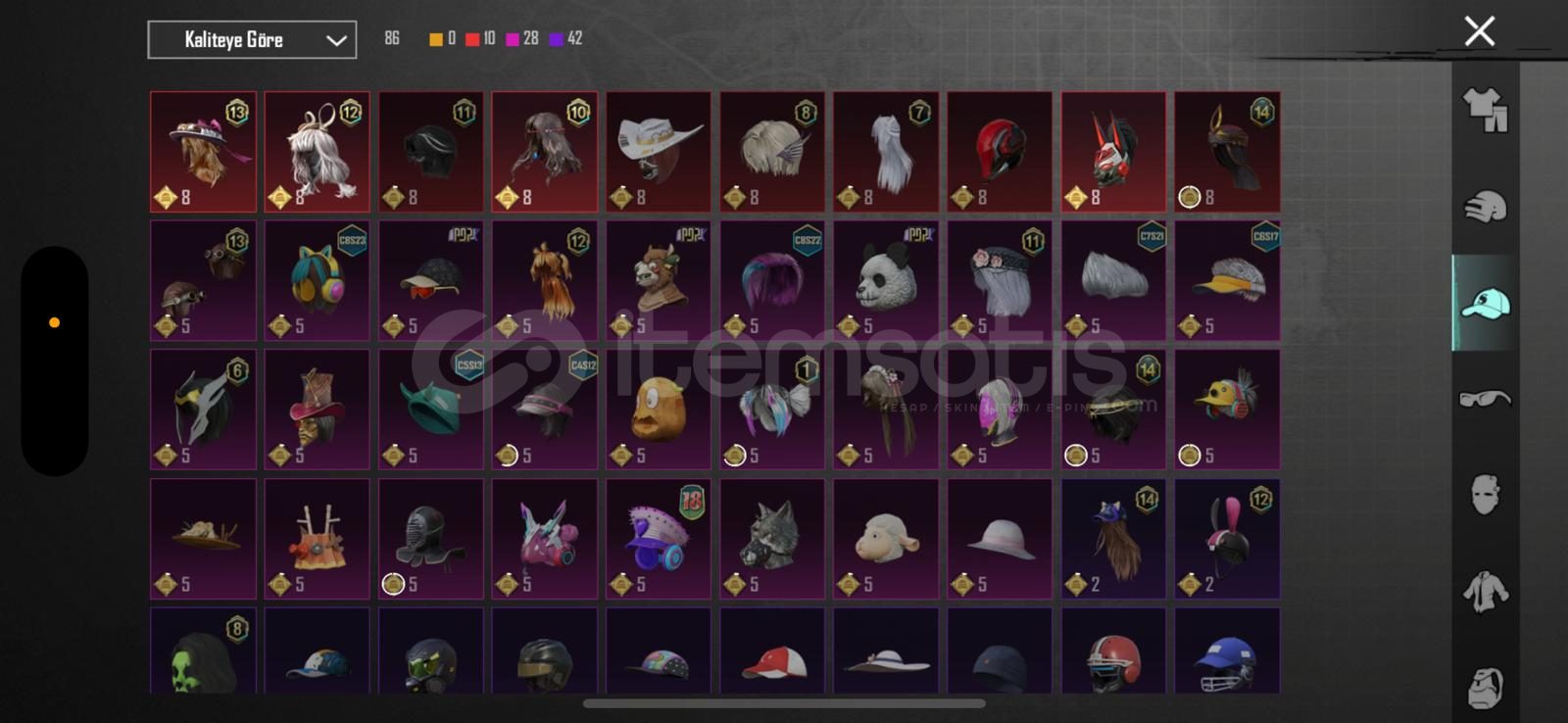
Task: Select the gloves category icon in sidebar
Action: [x=1486, y=207]
